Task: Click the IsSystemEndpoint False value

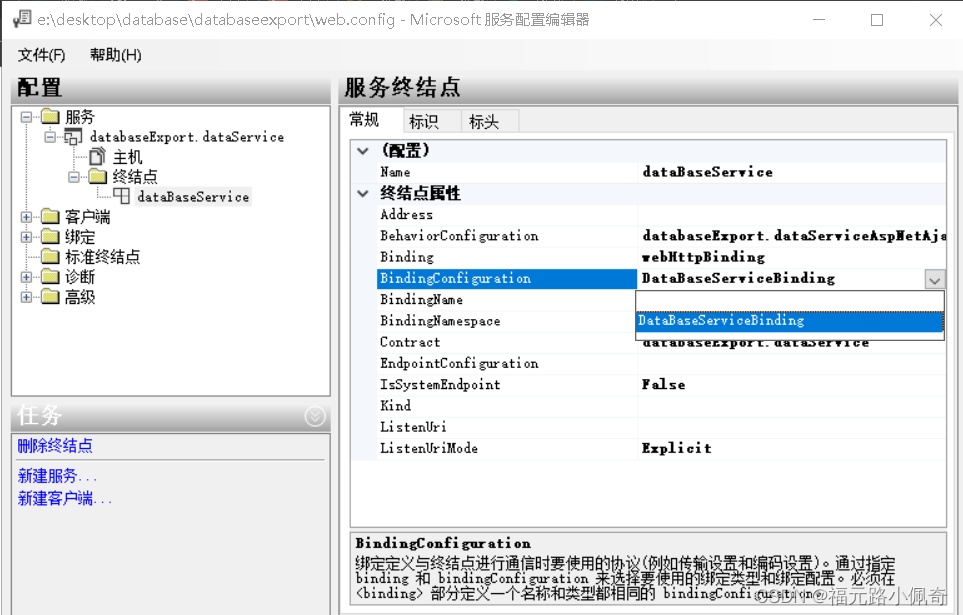Action: pos(663,385)
